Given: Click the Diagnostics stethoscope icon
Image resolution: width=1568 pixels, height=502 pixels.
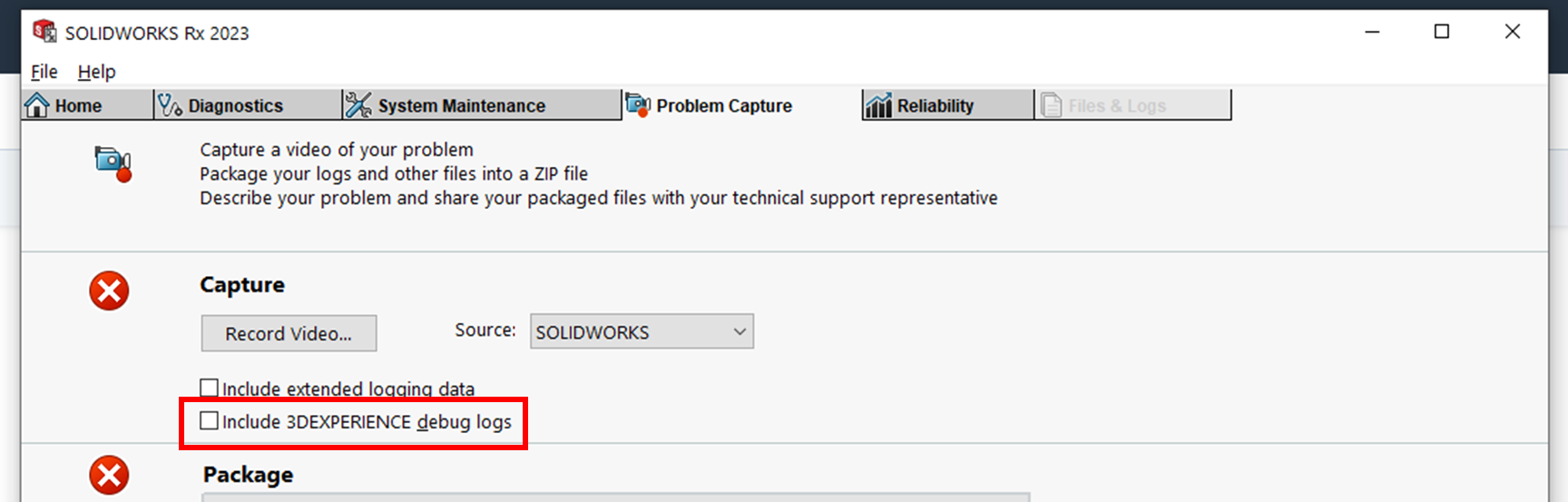Looking at the screenshot, I should pos(170,105).
